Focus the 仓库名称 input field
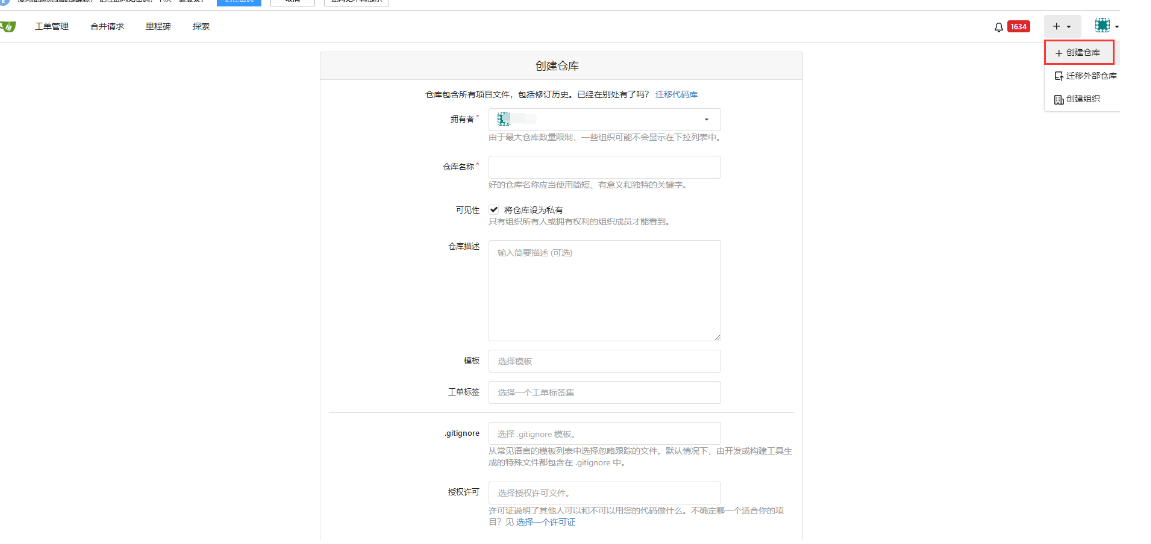 [x=604, y=167]
